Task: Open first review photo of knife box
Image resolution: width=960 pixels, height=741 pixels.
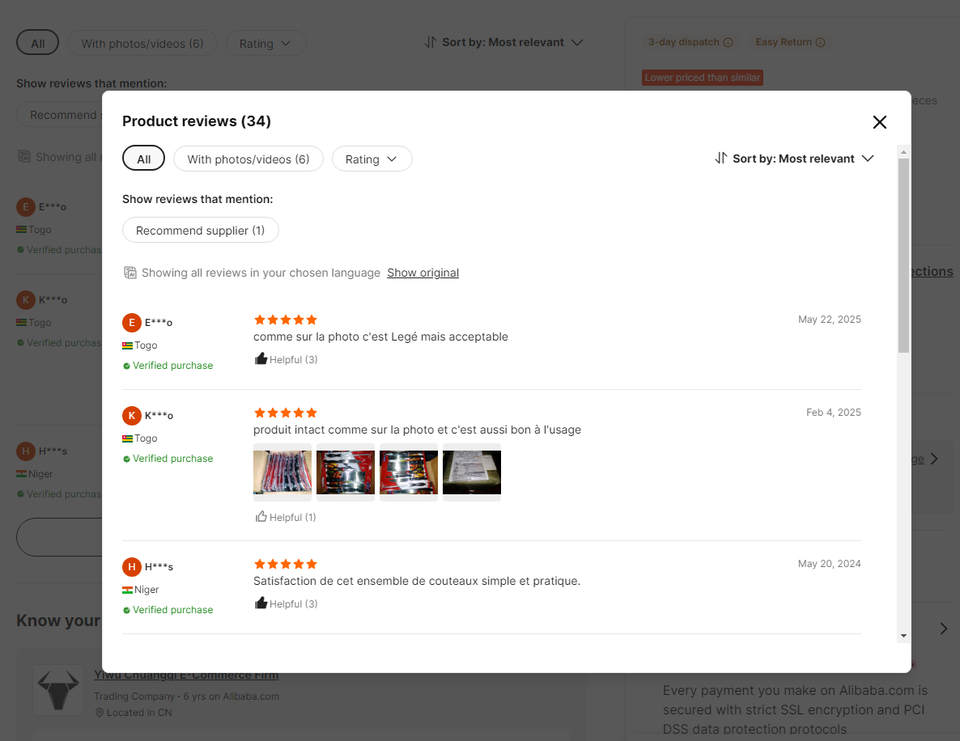Action: click(x=282, y=472)
